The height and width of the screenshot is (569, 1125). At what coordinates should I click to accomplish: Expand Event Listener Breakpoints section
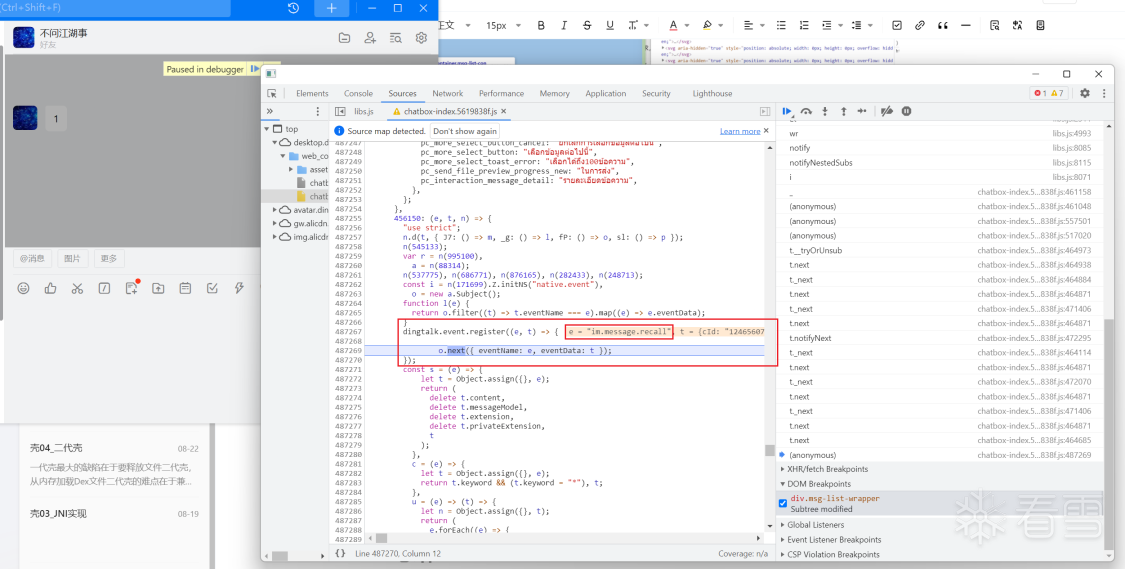pyautogui.click(x=833, y=540)
